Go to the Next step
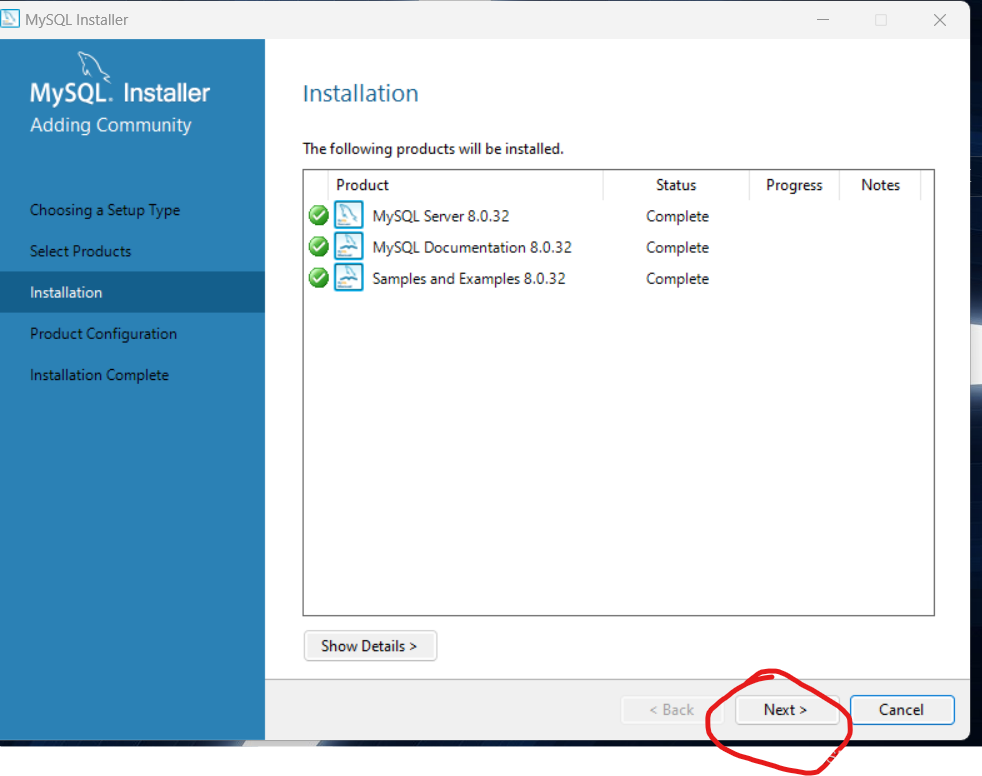 point(786,710)
